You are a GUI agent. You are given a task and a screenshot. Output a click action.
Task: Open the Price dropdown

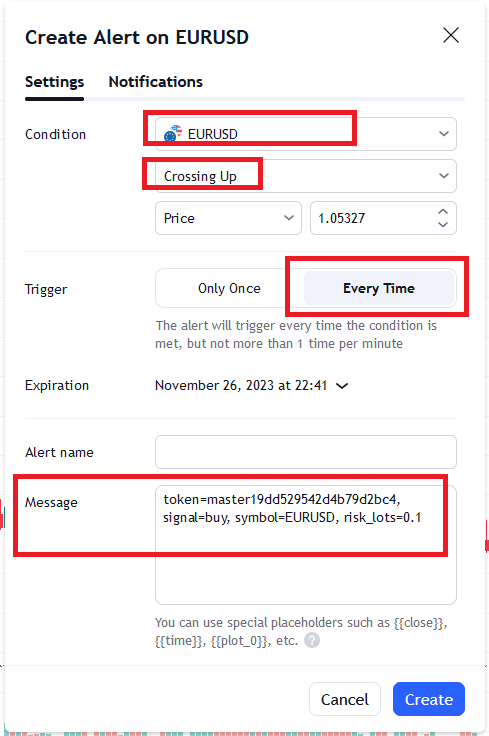click(228, 218)
